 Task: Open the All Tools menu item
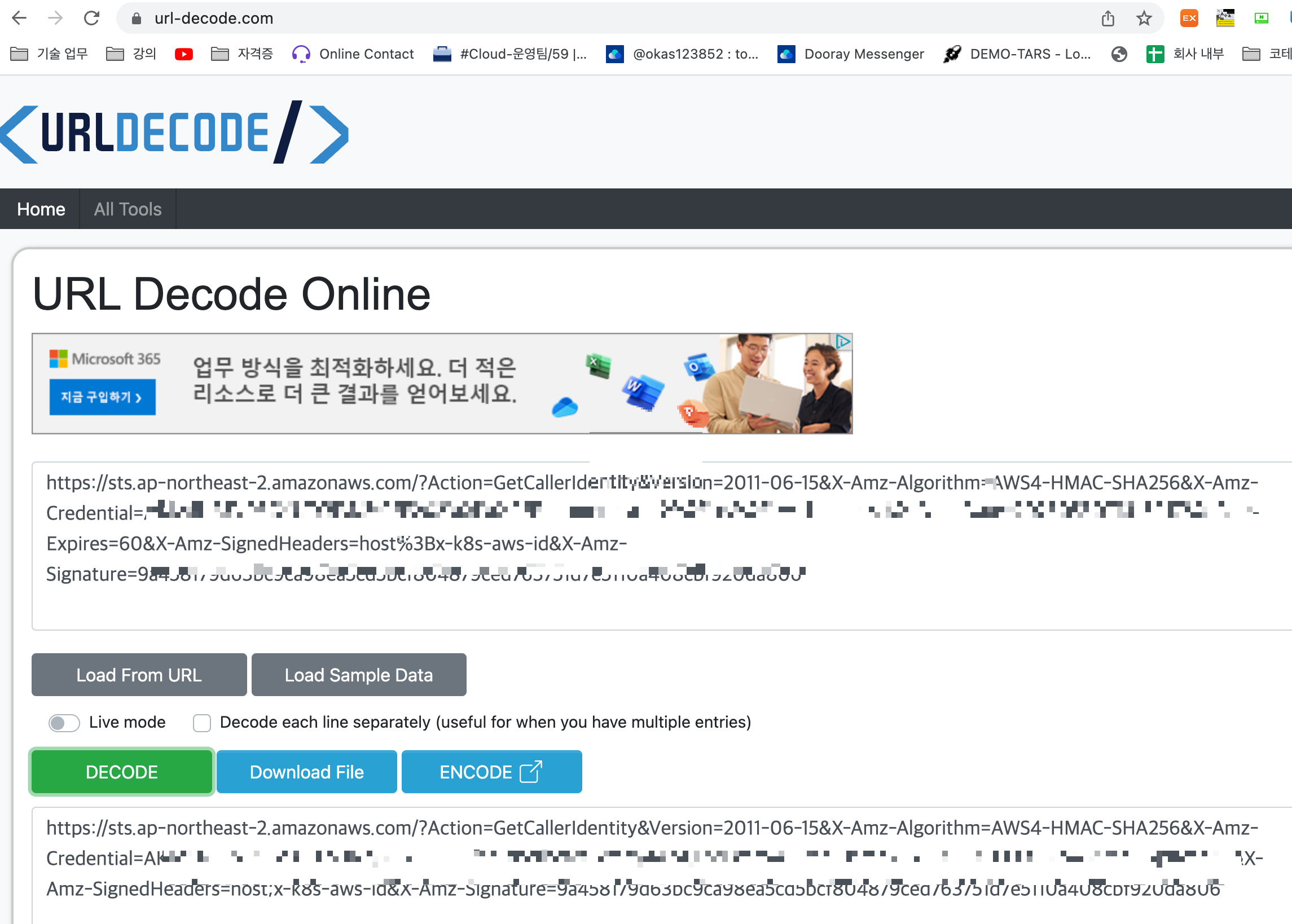click(128, 209)
